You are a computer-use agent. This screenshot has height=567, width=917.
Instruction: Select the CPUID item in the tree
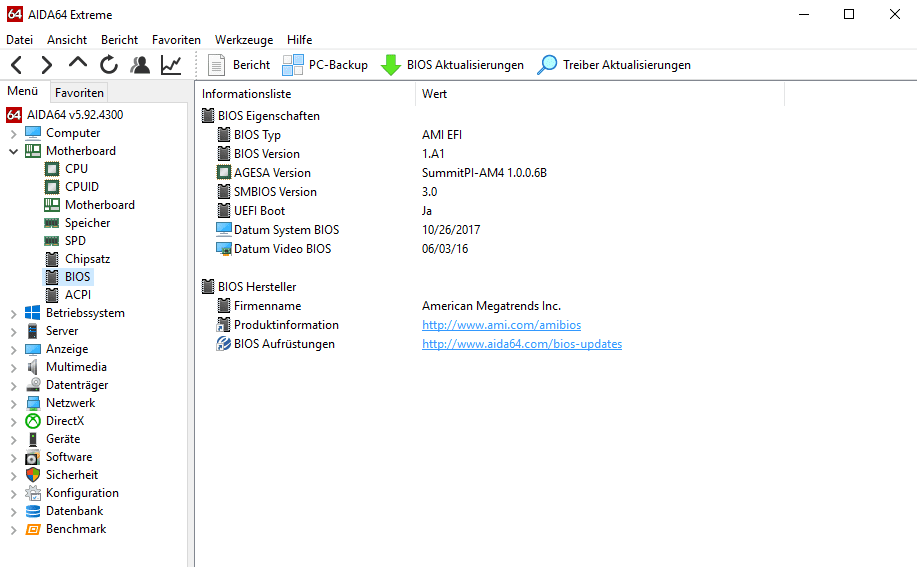tap(82, 187)
